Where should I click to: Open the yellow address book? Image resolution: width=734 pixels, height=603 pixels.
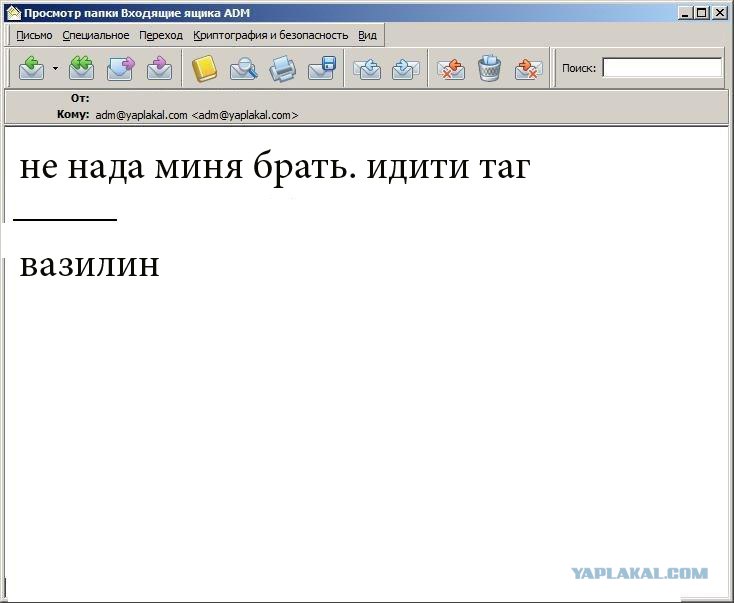[205, 68]
